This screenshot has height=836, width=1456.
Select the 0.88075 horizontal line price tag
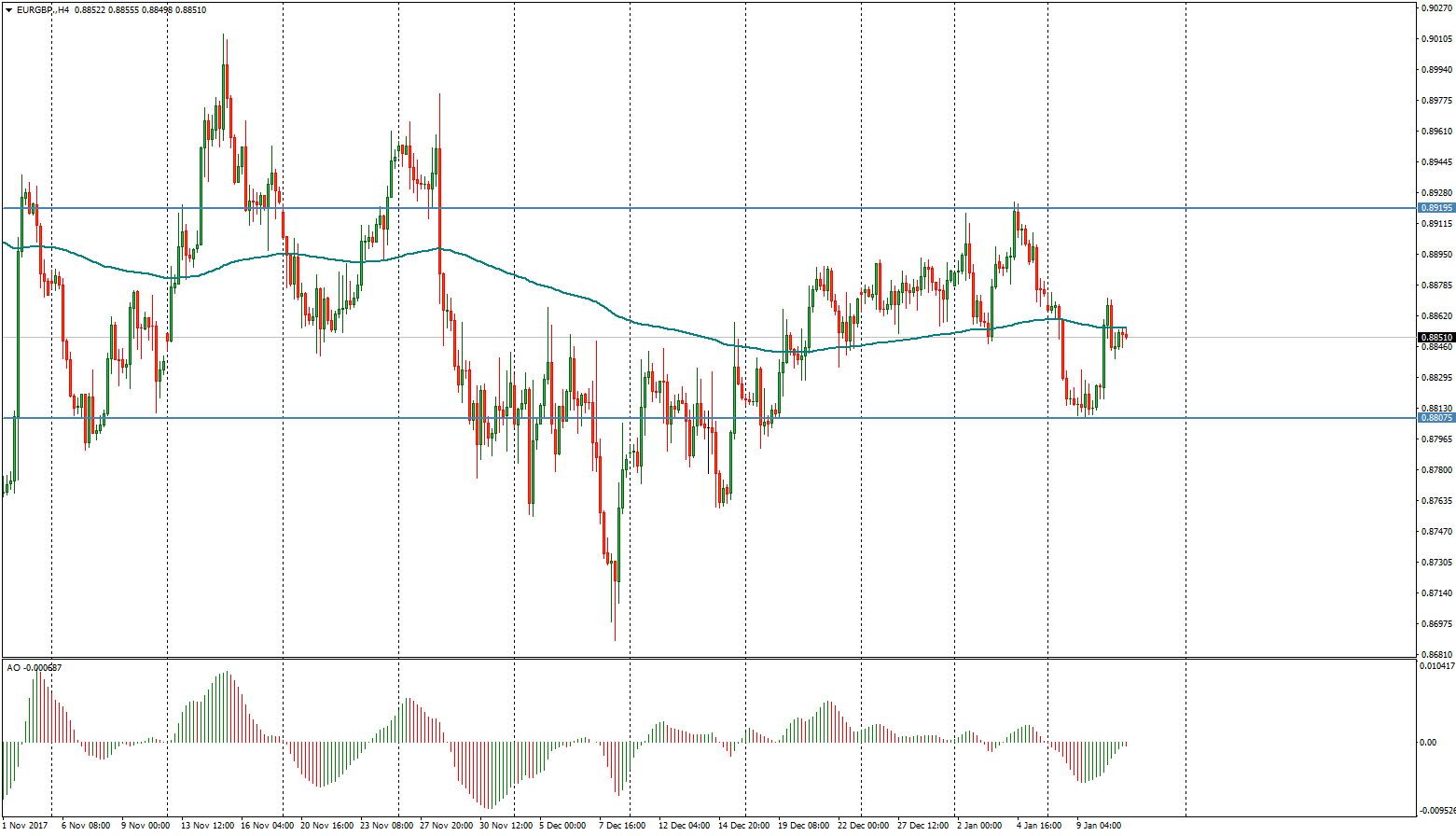click(1435, 418)
